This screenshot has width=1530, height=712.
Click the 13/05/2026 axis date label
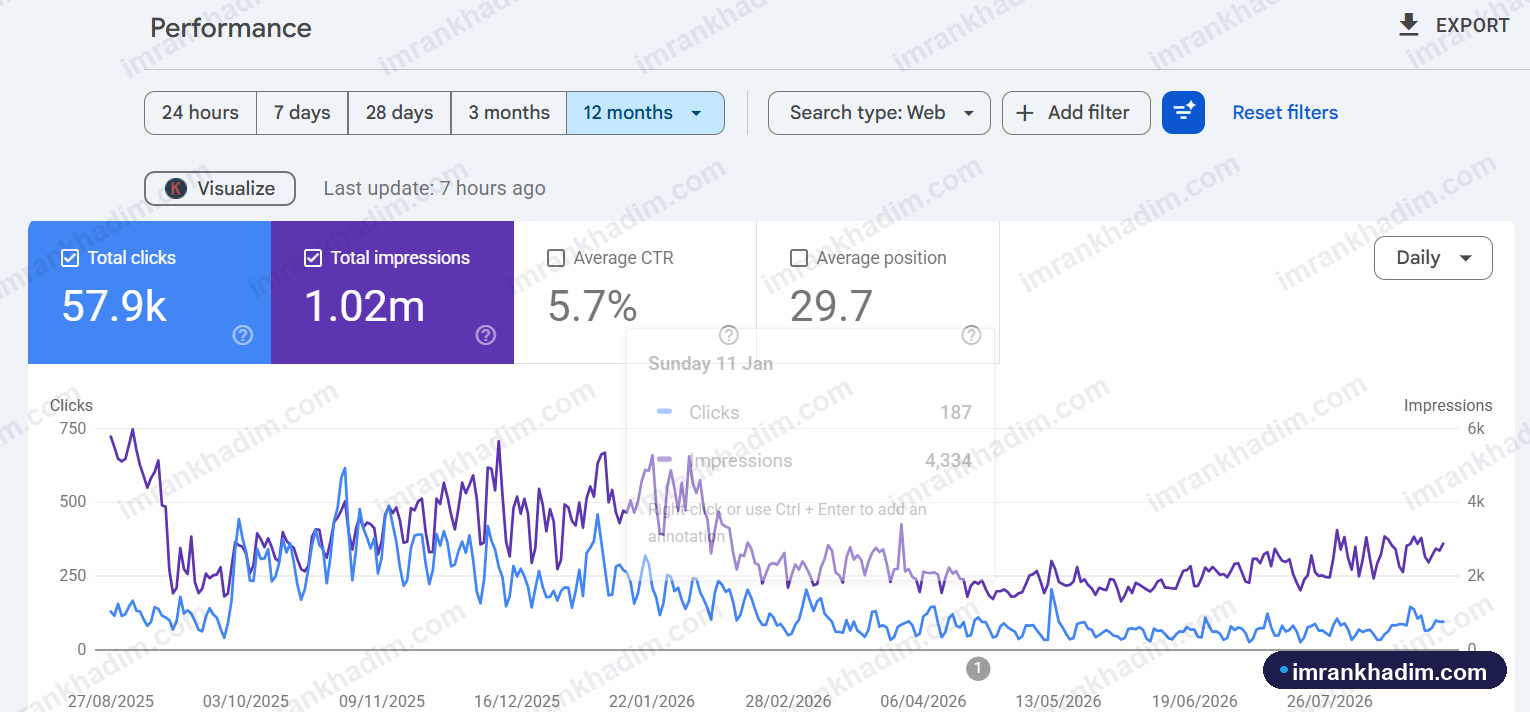tap(1058, 701)
